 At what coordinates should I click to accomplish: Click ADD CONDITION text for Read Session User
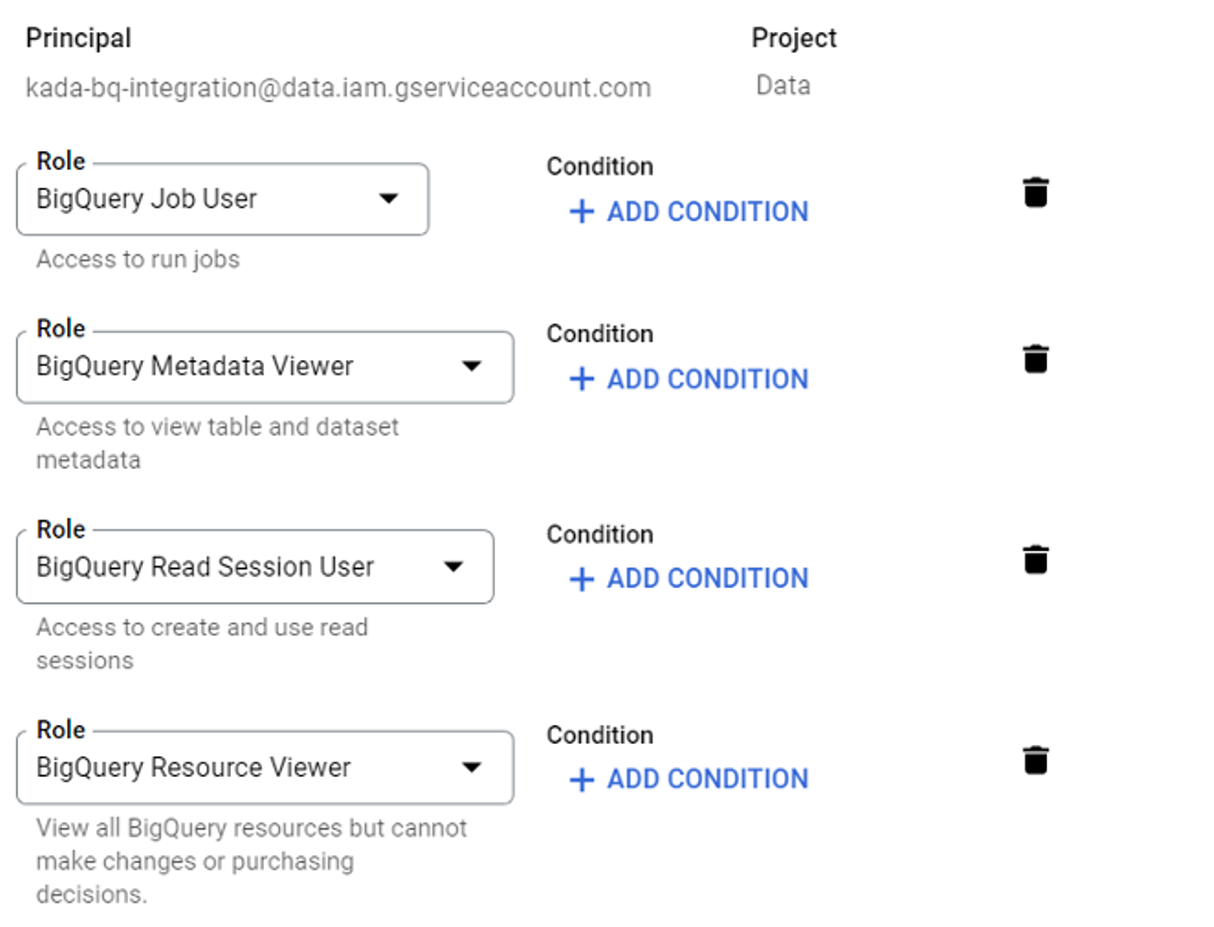[x=707, y=579]
